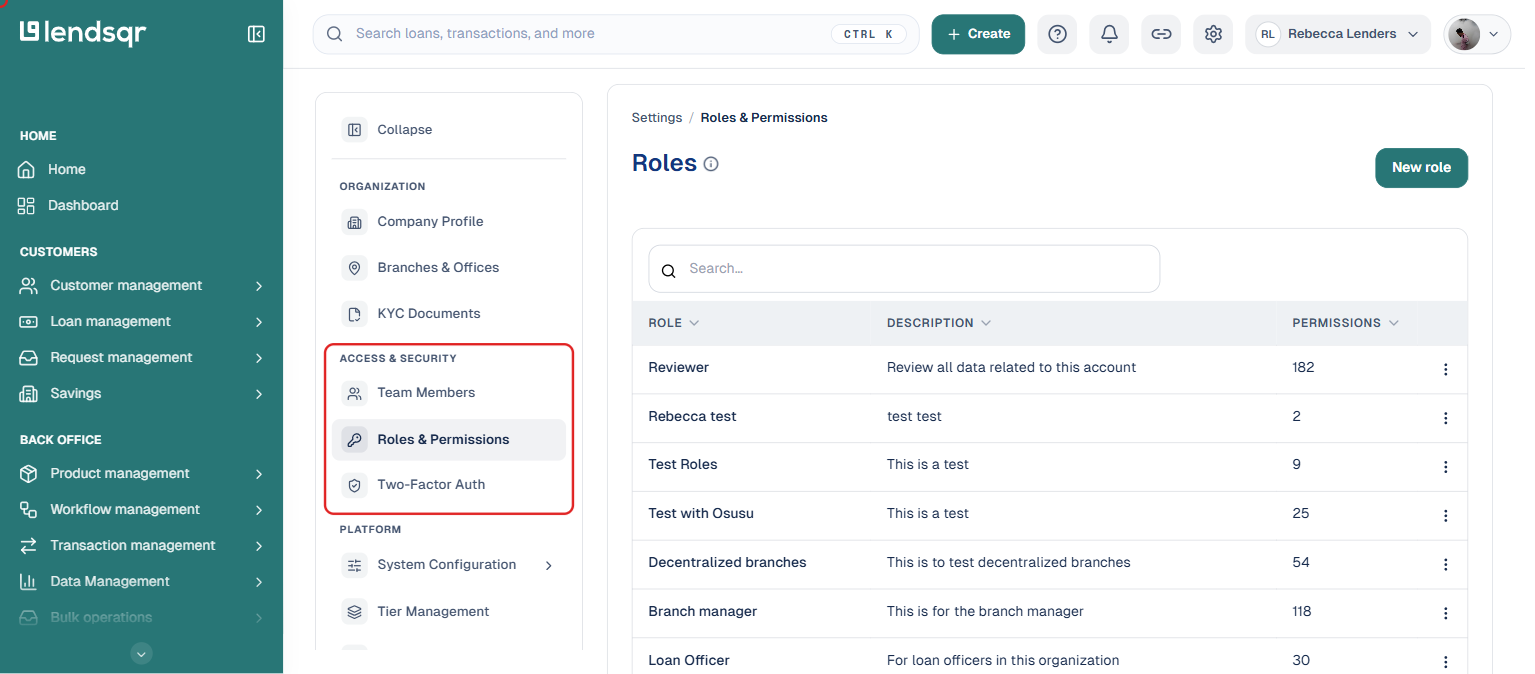Open kebab menu for Reviewer role
This screenshot has height=674, width=1535.
1445,369
